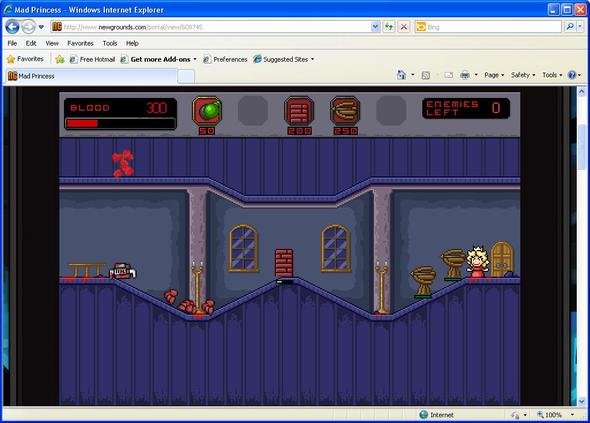This screenshot has width=590, height=423.
Task: Click the vertical scrollbar down arrow
Action: click(581, 401)
